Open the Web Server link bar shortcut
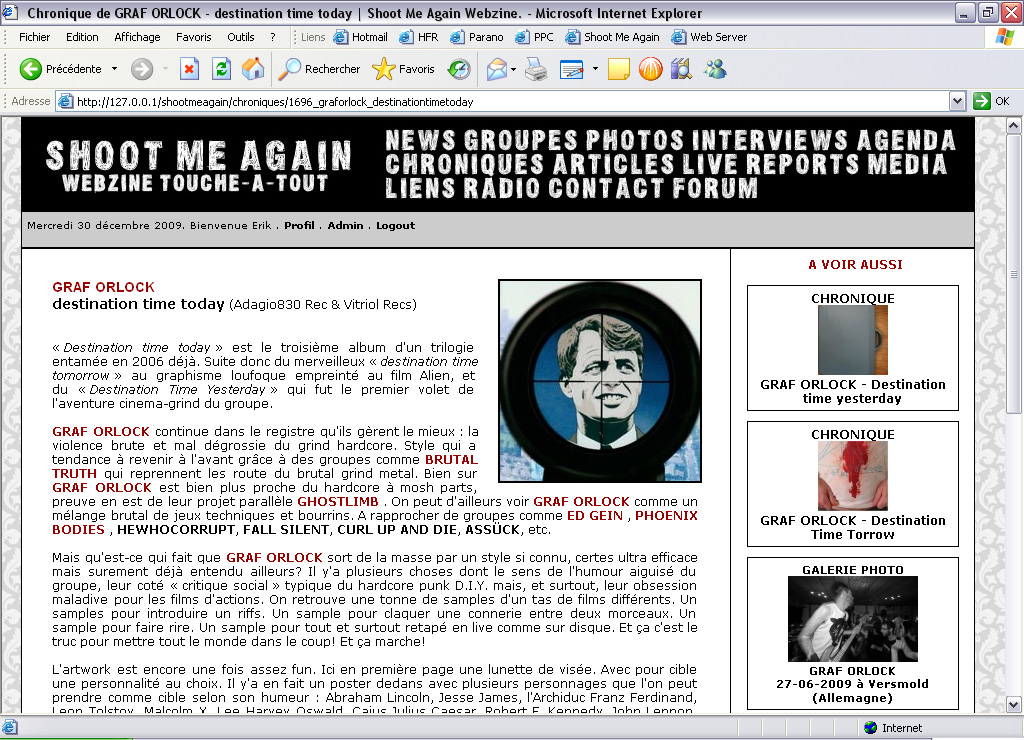This screenshot has width=1024, height=740. 709,37
